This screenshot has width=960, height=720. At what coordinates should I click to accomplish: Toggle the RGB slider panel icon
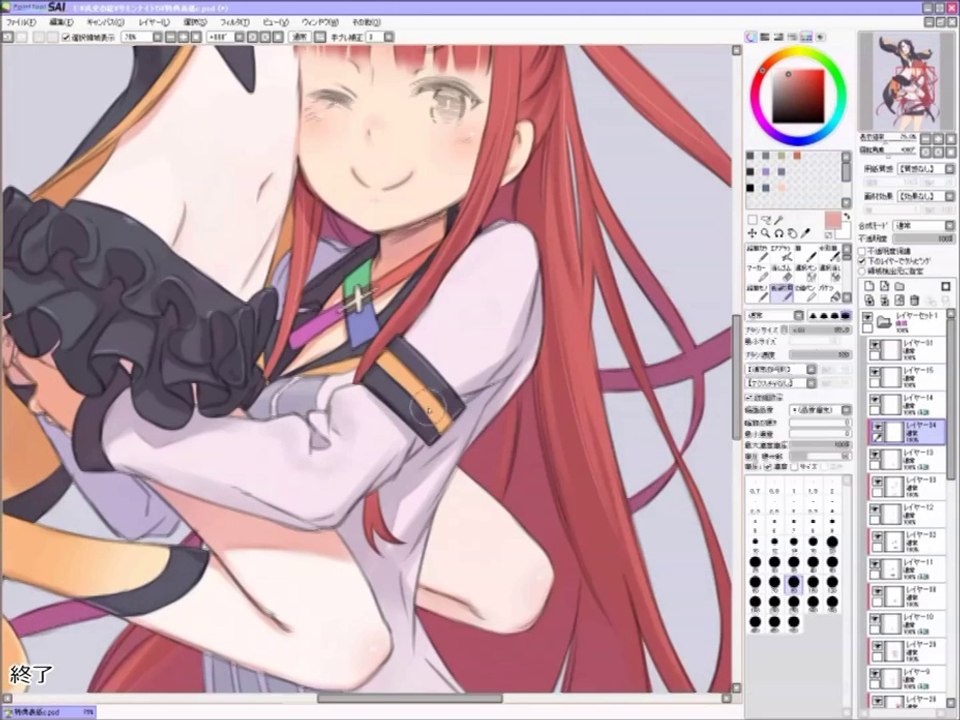coord(765,37)
